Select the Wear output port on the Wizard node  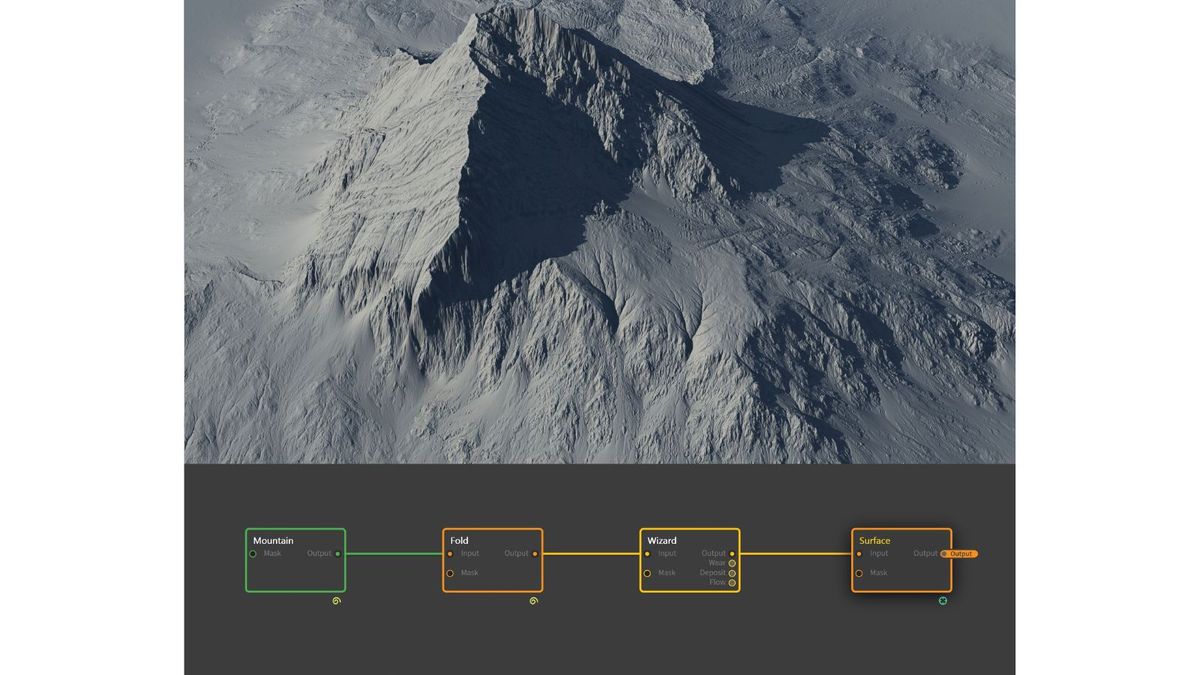pos(731,563)
